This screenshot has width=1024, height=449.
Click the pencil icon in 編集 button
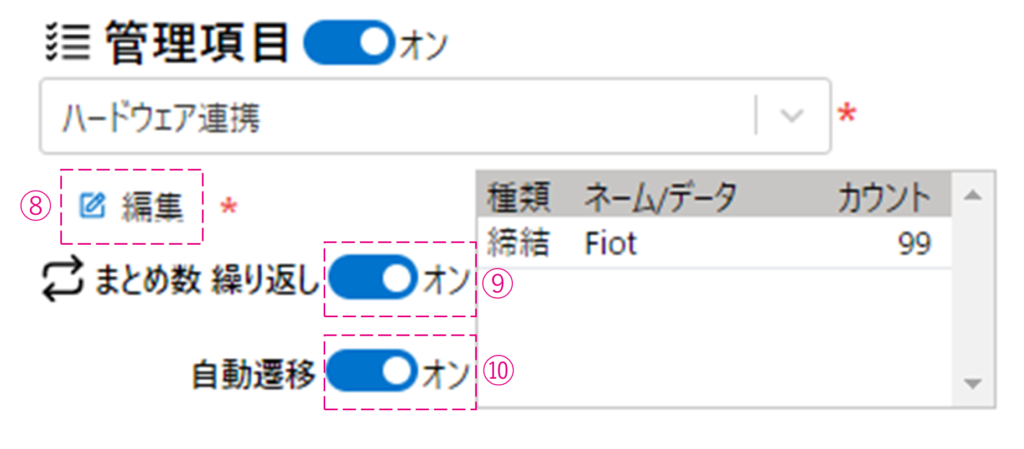click(92, 207)
